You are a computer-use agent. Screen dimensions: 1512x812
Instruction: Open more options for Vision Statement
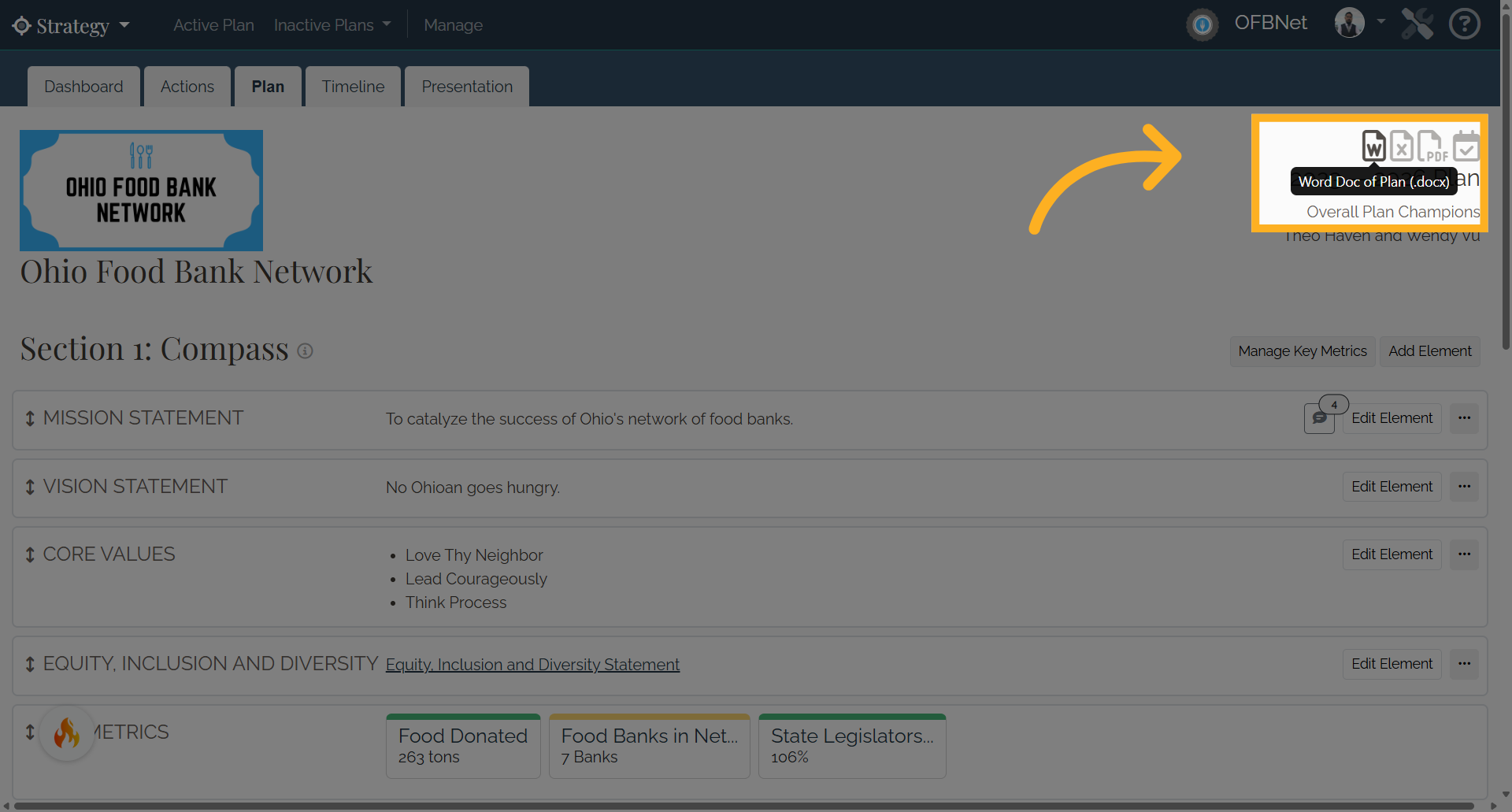(x=1464, y=487)
